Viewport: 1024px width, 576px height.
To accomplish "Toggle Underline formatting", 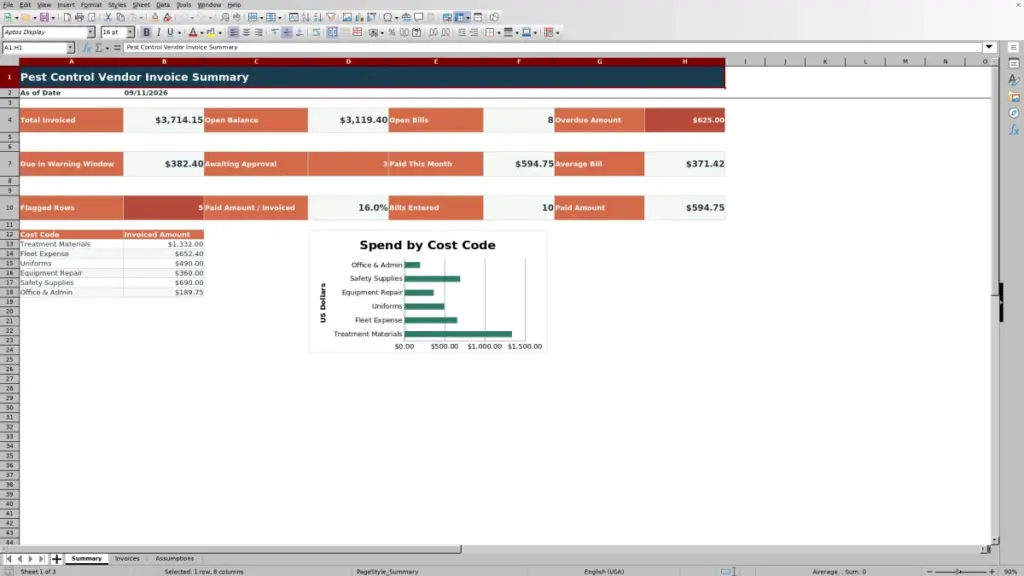I will tap(170, 32).
